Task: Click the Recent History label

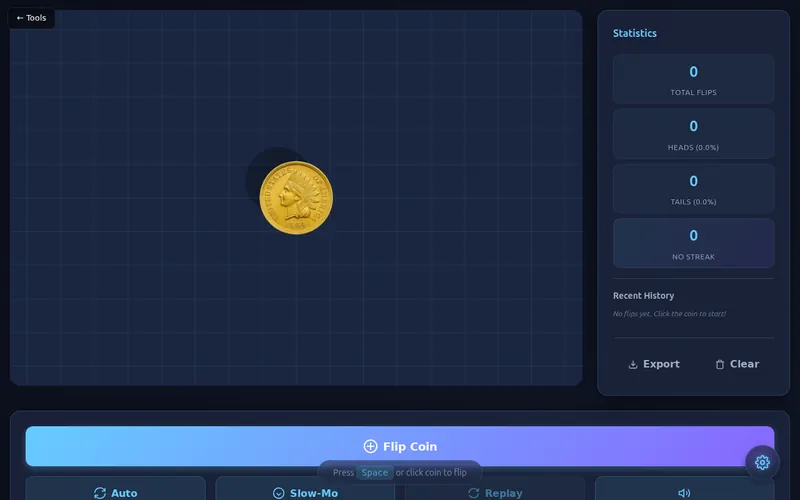Action: pos(643,295)
